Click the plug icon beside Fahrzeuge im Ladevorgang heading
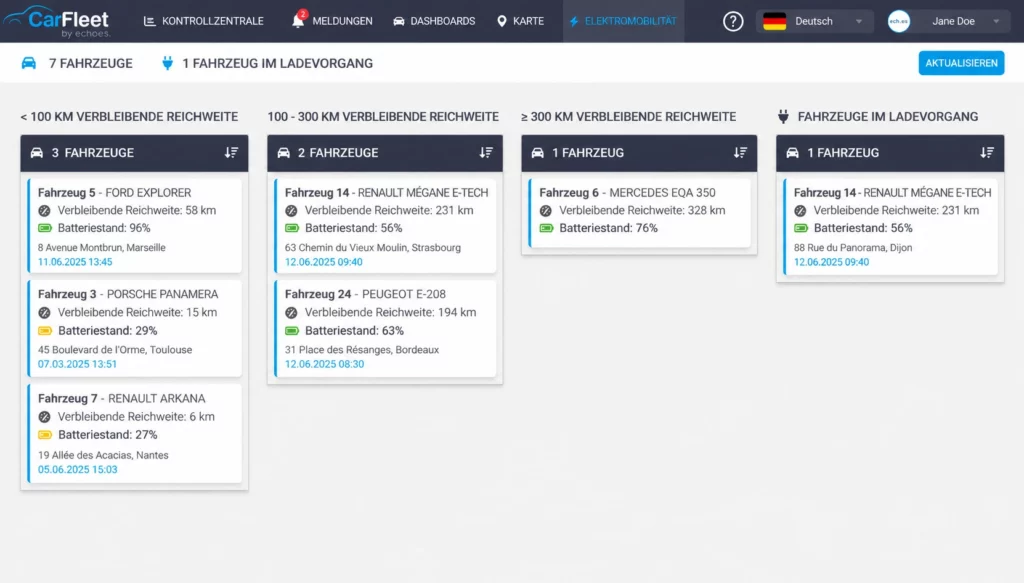The width and height of the screenshot is (1024, 583). pyautogui.click(x=783, y=117)
